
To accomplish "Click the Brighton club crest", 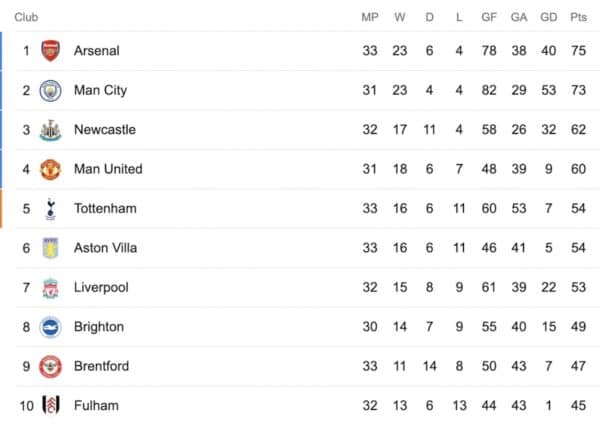I will click(x=51, y=327).
